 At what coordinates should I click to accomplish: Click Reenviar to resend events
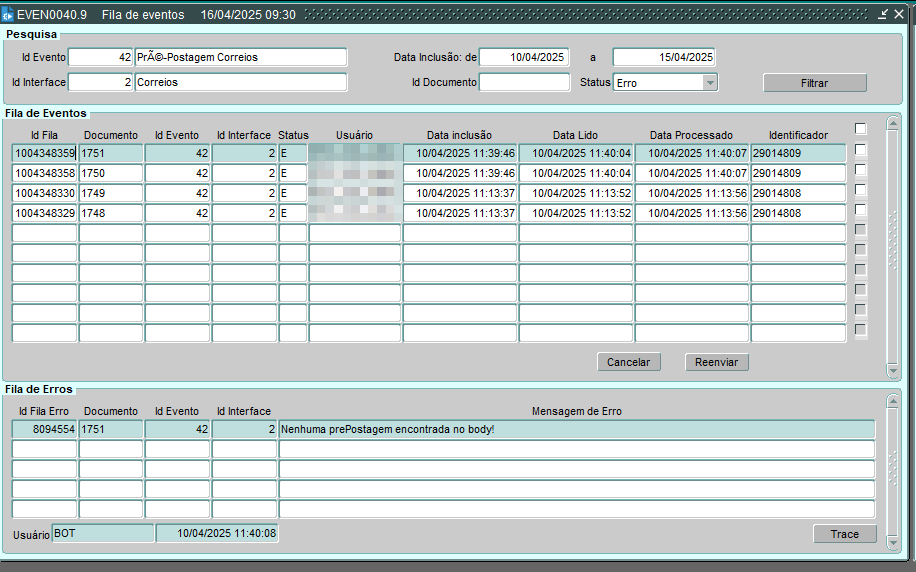(x=716, y=362)
